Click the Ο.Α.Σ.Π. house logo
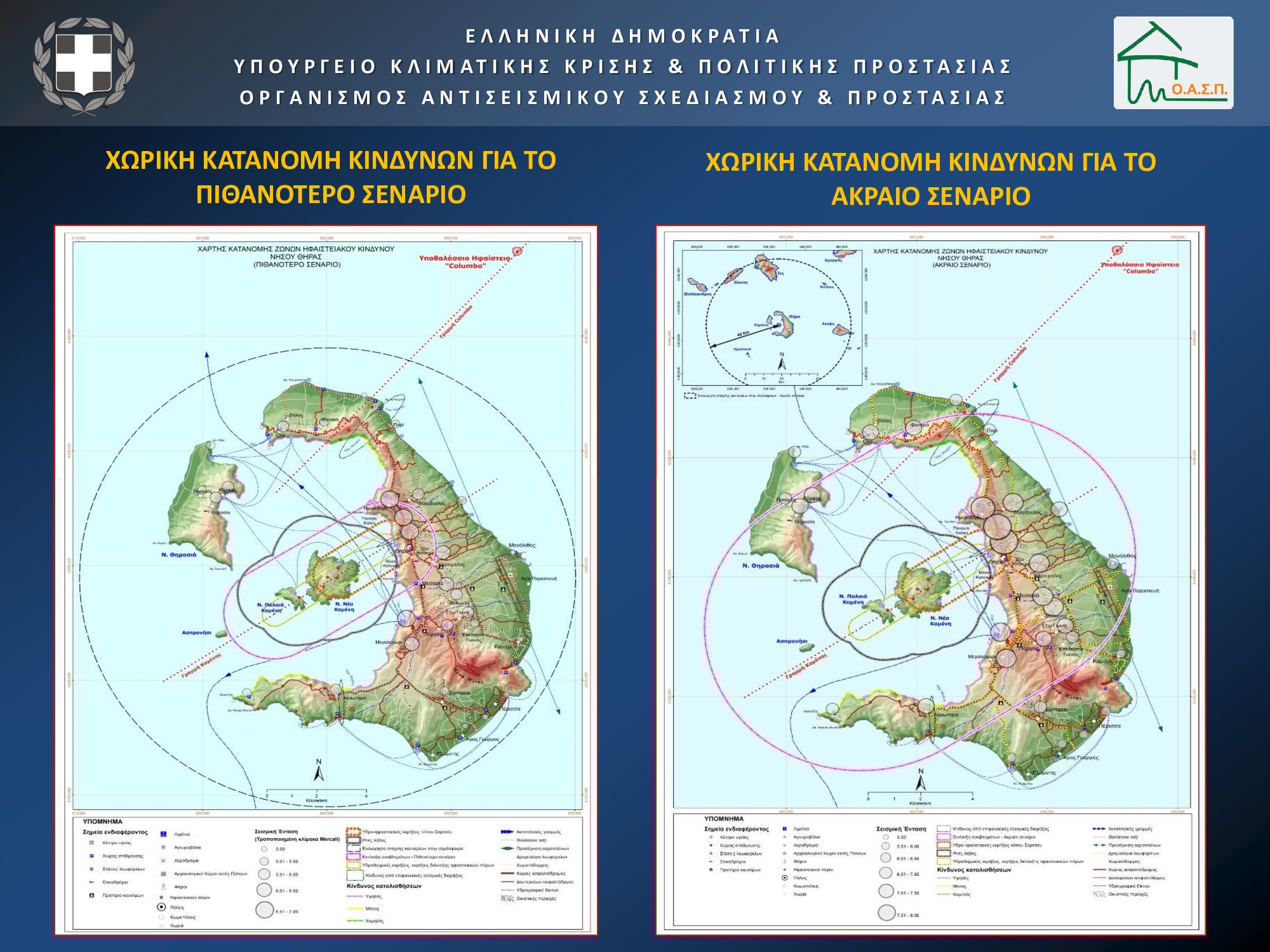Image resolution: width=1270 pixels, height=952 pixels. tap(1173, 63)
